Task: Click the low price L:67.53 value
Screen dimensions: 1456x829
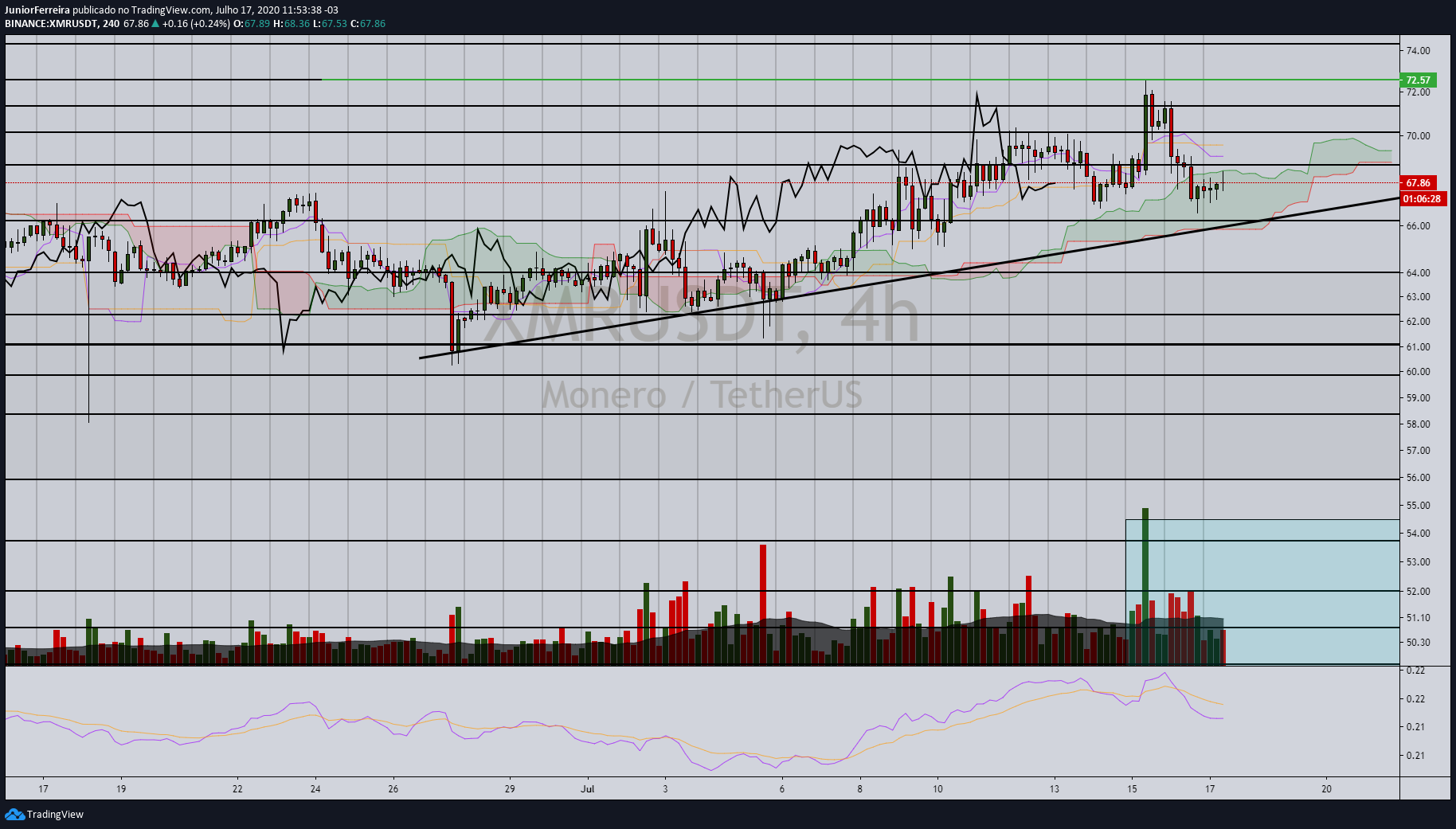Action: [x=330, y=24]
